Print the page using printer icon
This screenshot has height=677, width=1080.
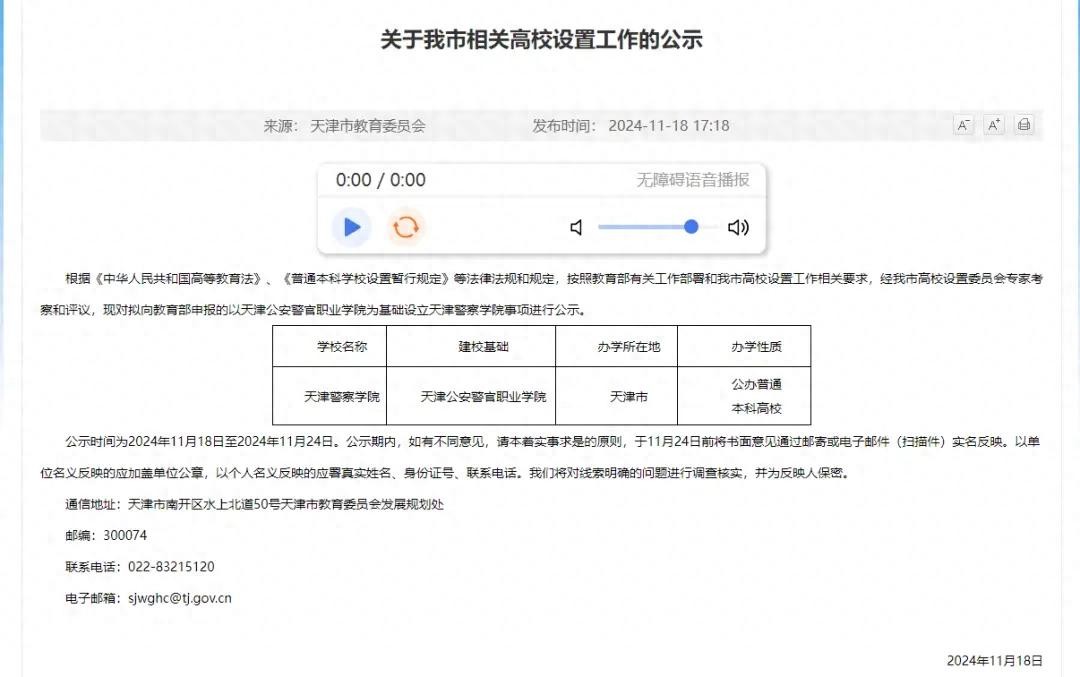pos(1023,125)
